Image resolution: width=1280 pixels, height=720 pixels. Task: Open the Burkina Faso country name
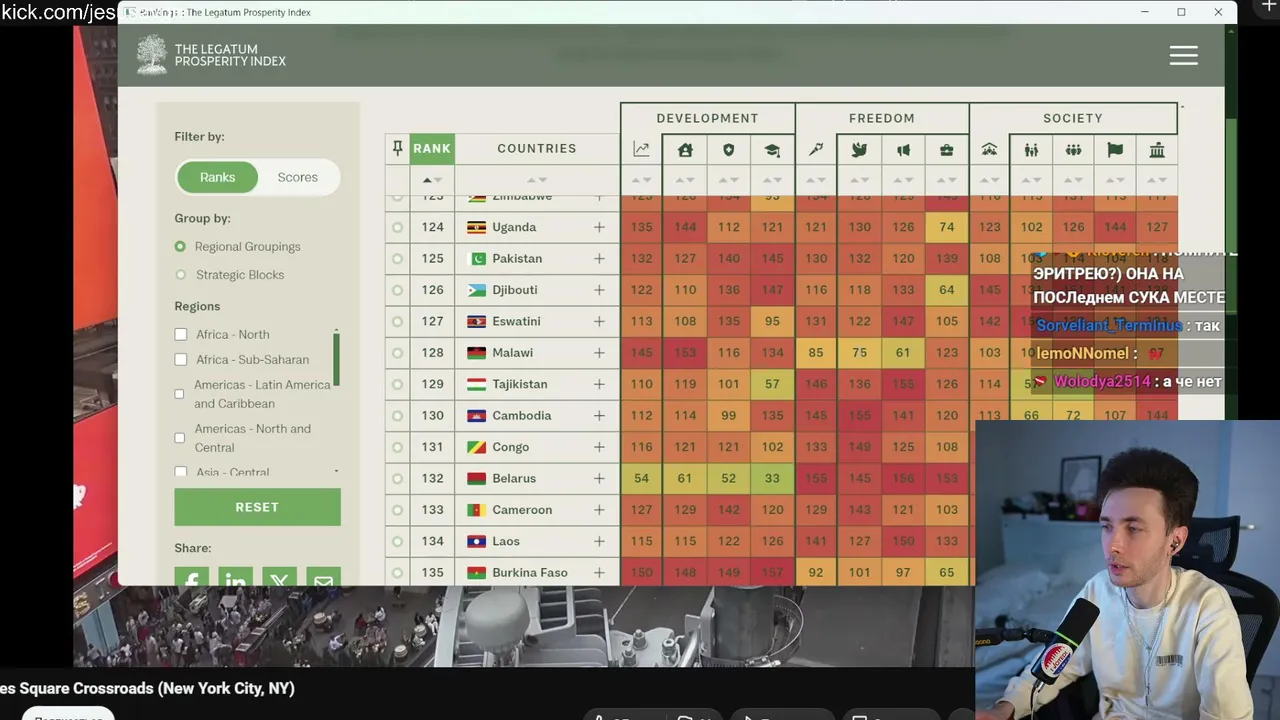point(530,573)
